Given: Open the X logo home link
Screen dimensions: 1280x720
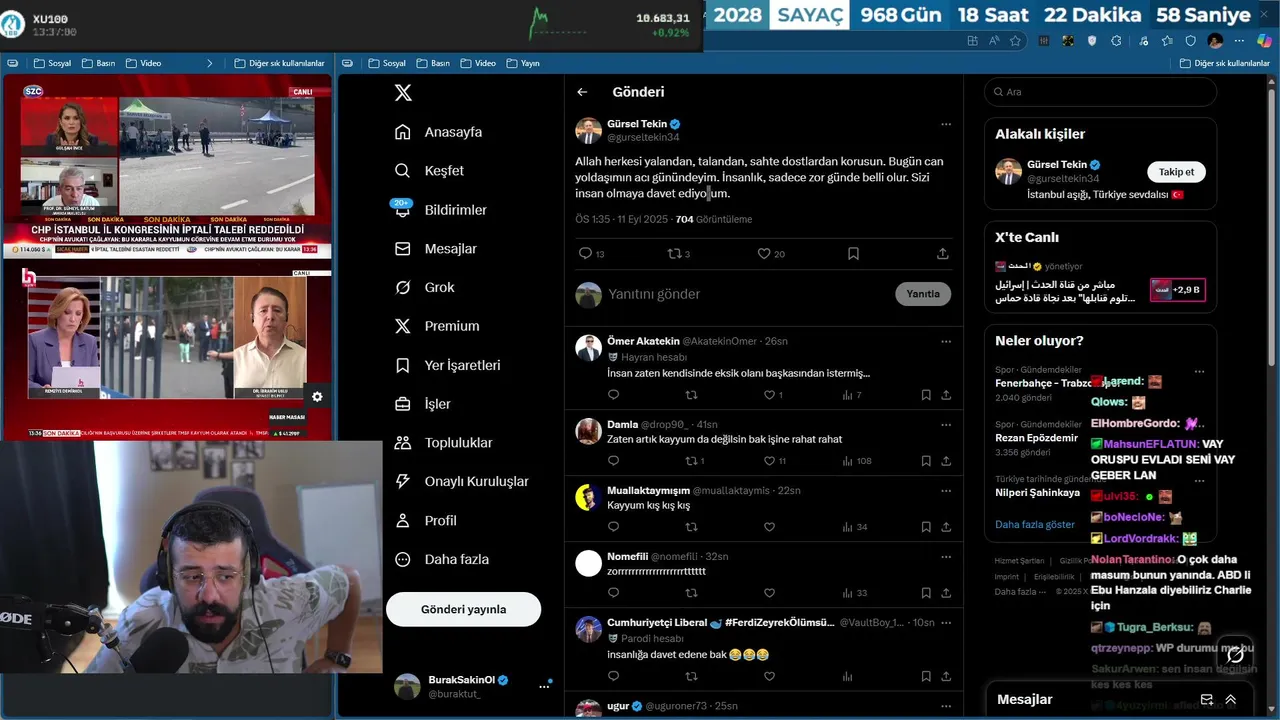Looking at the screenshot, I should pyautogui.click(x=403, y=93).
